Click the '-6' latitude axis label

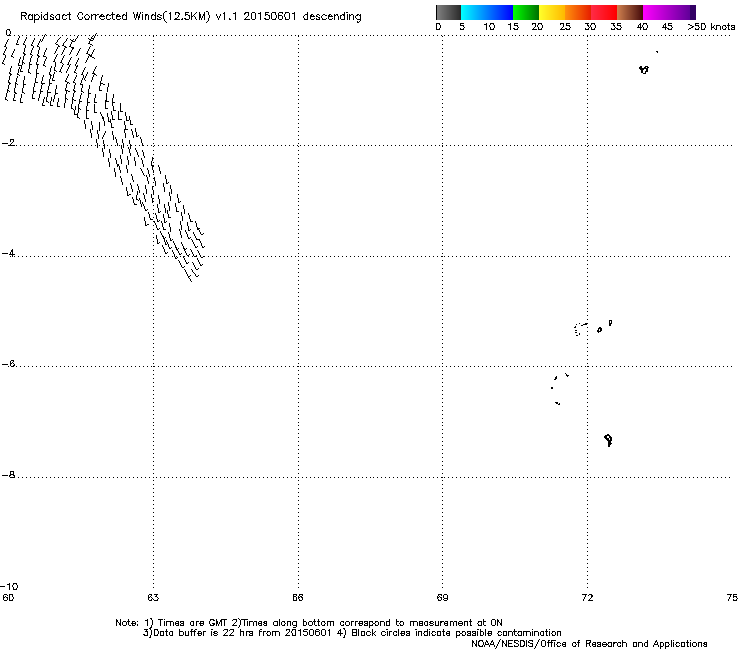pyautogui.click(x=8, y=364)
